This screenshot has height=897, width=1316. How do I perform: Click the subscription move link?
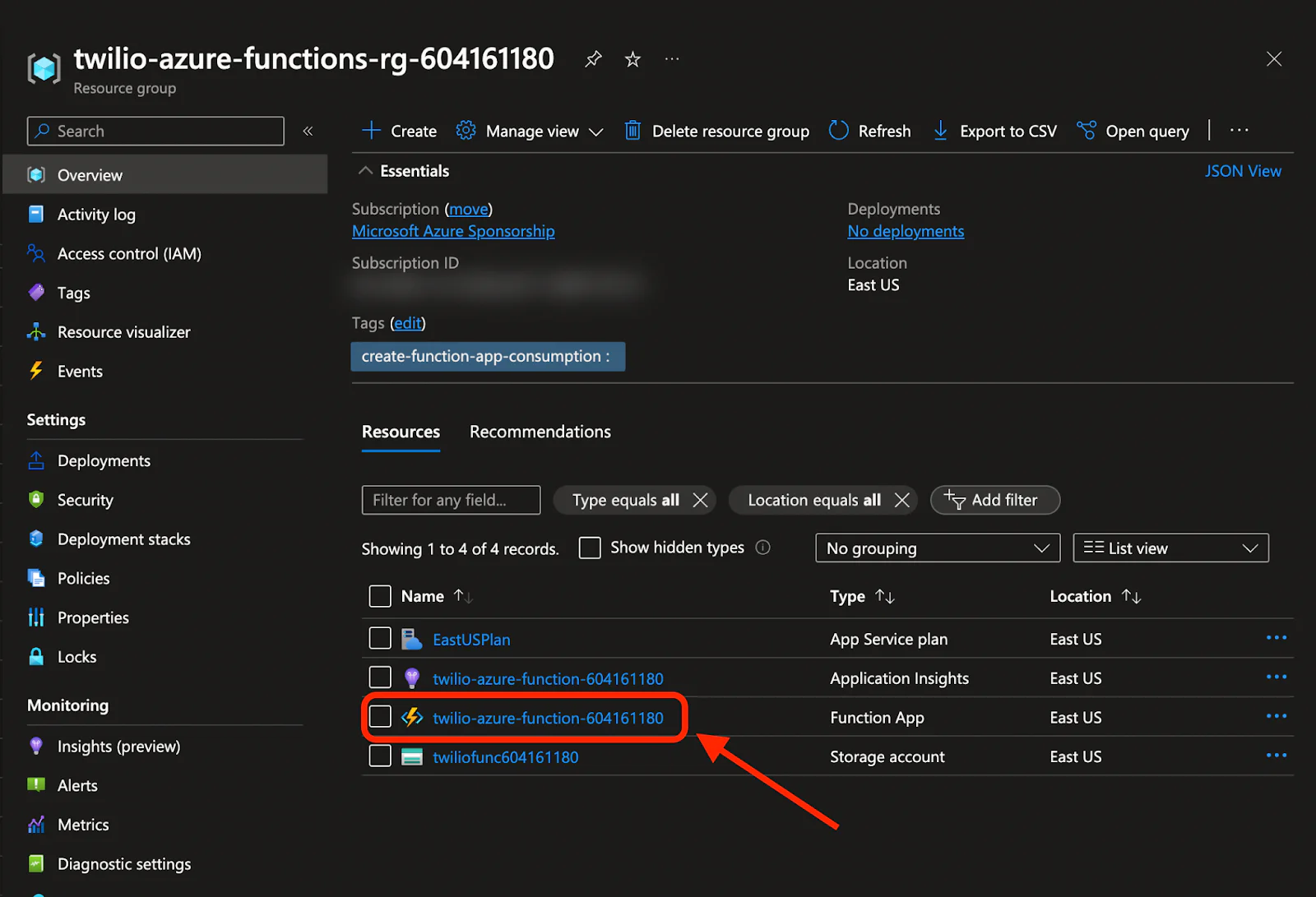pos(469,209)
